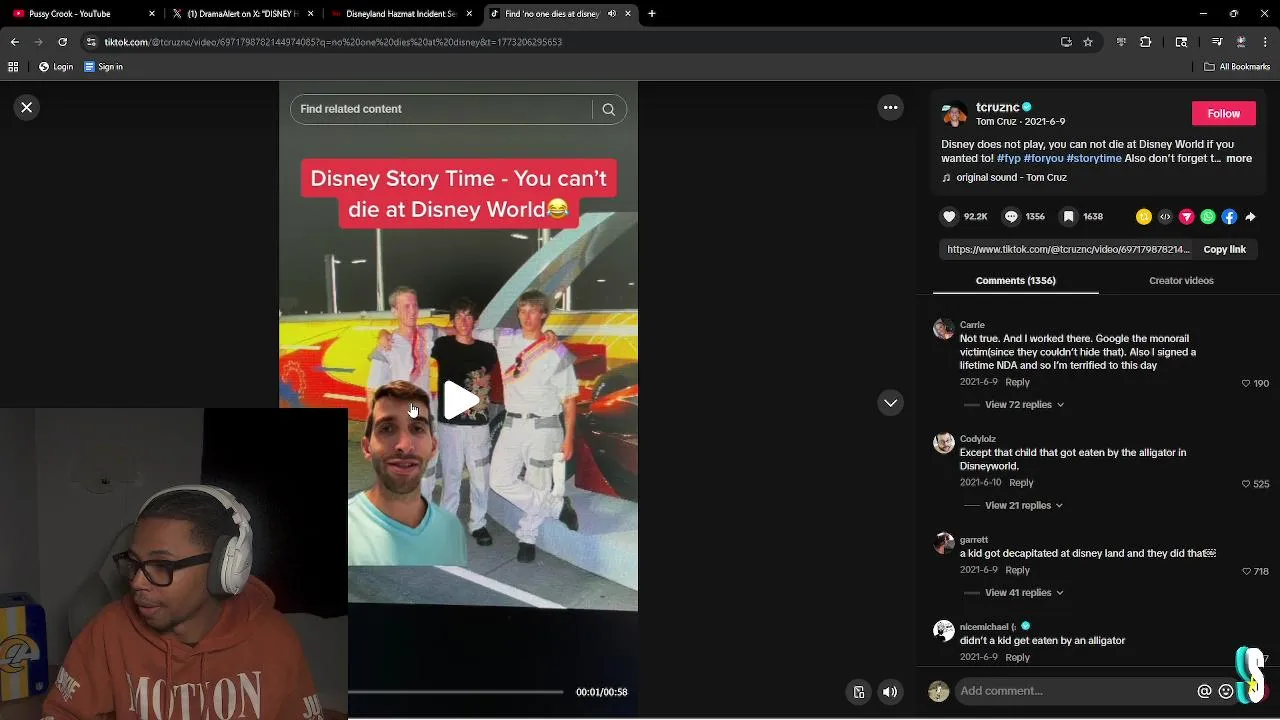The height and width of the screenshot is (720, 1280).
Task: Open tcruznc profile avatar
Action: tap(955, 114)
